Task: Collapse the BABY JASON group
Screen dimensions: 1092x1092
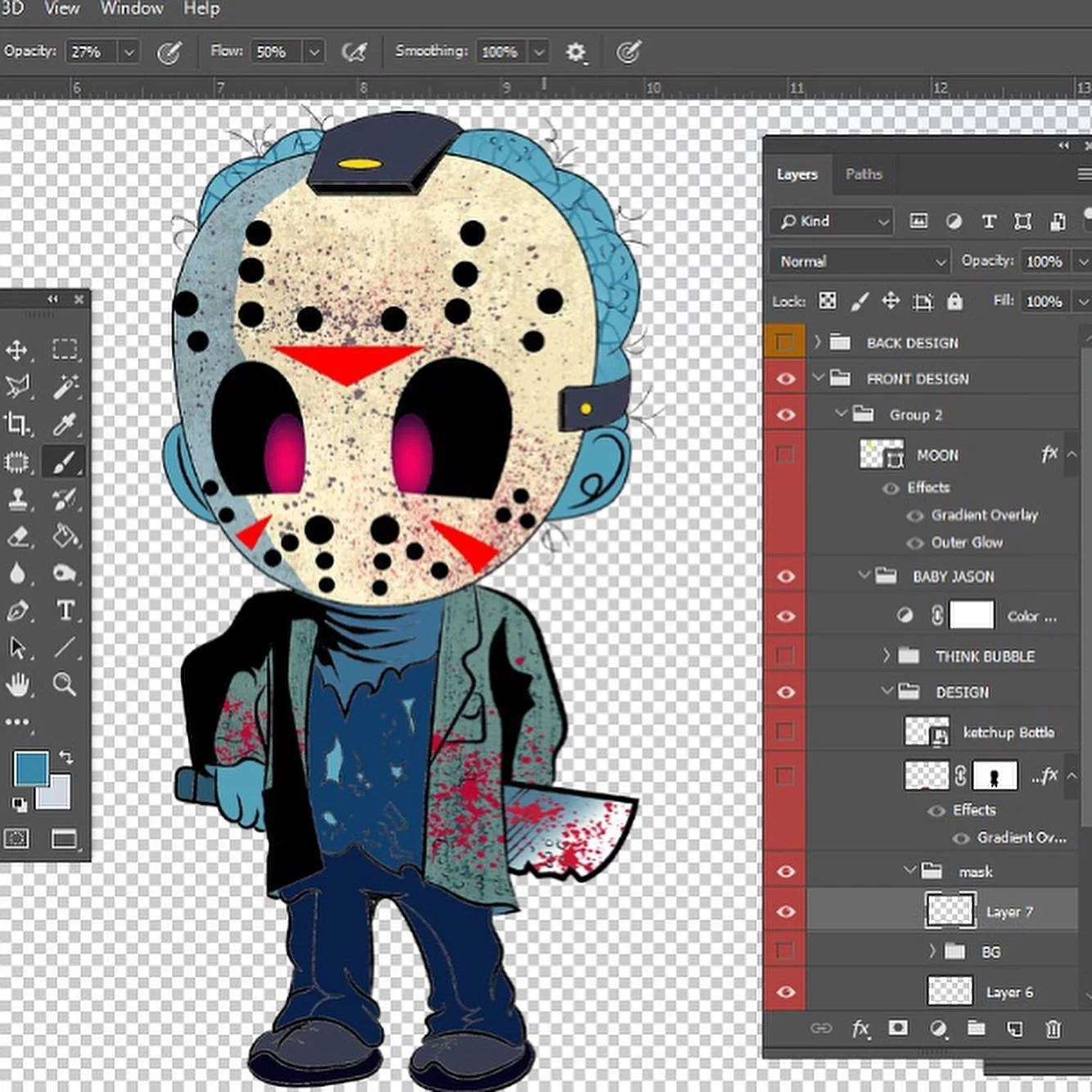Action: pos(864,575)
